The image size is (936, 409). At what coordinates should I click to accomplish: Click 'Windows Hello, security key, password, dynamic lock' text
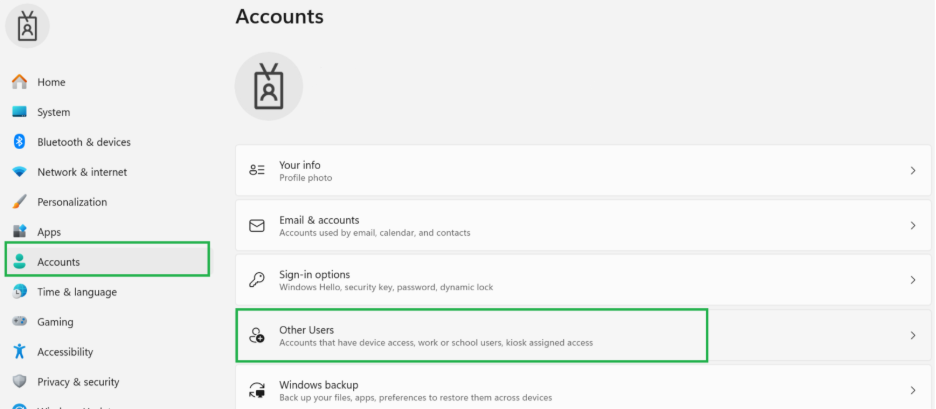point(386,287)
